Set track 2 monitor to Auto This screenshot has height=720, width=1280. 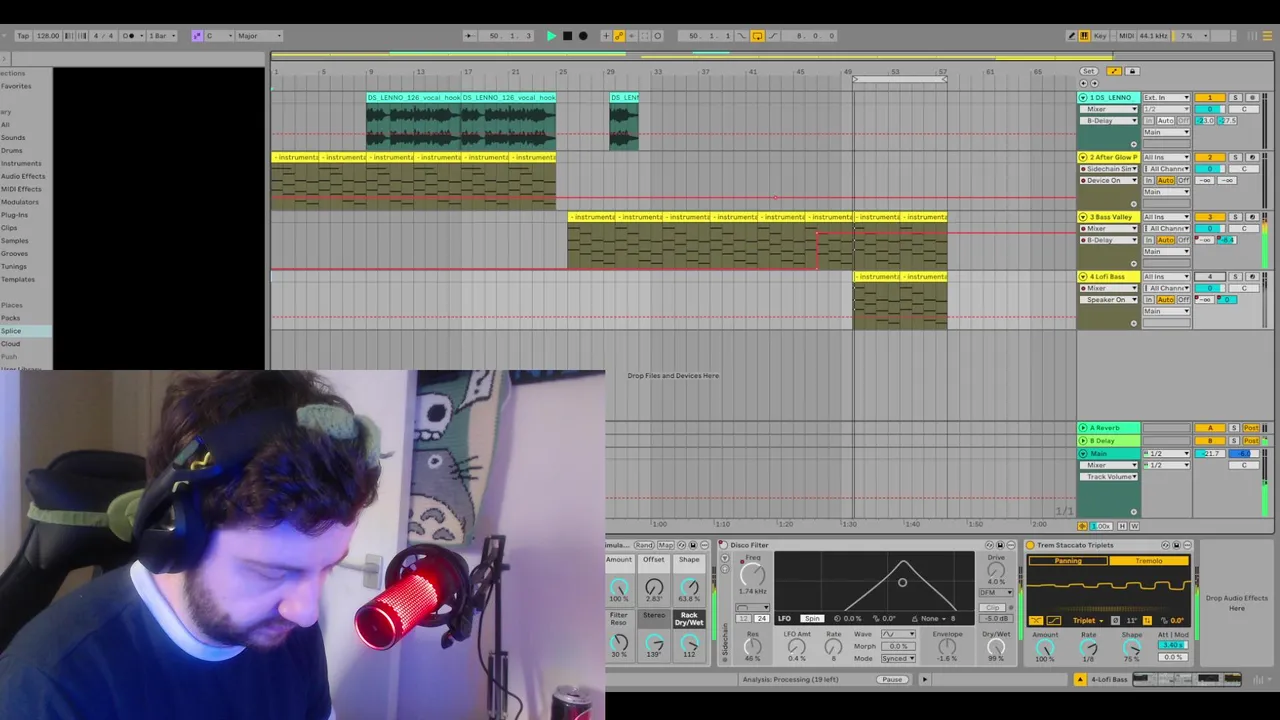tap(1166, 181)
